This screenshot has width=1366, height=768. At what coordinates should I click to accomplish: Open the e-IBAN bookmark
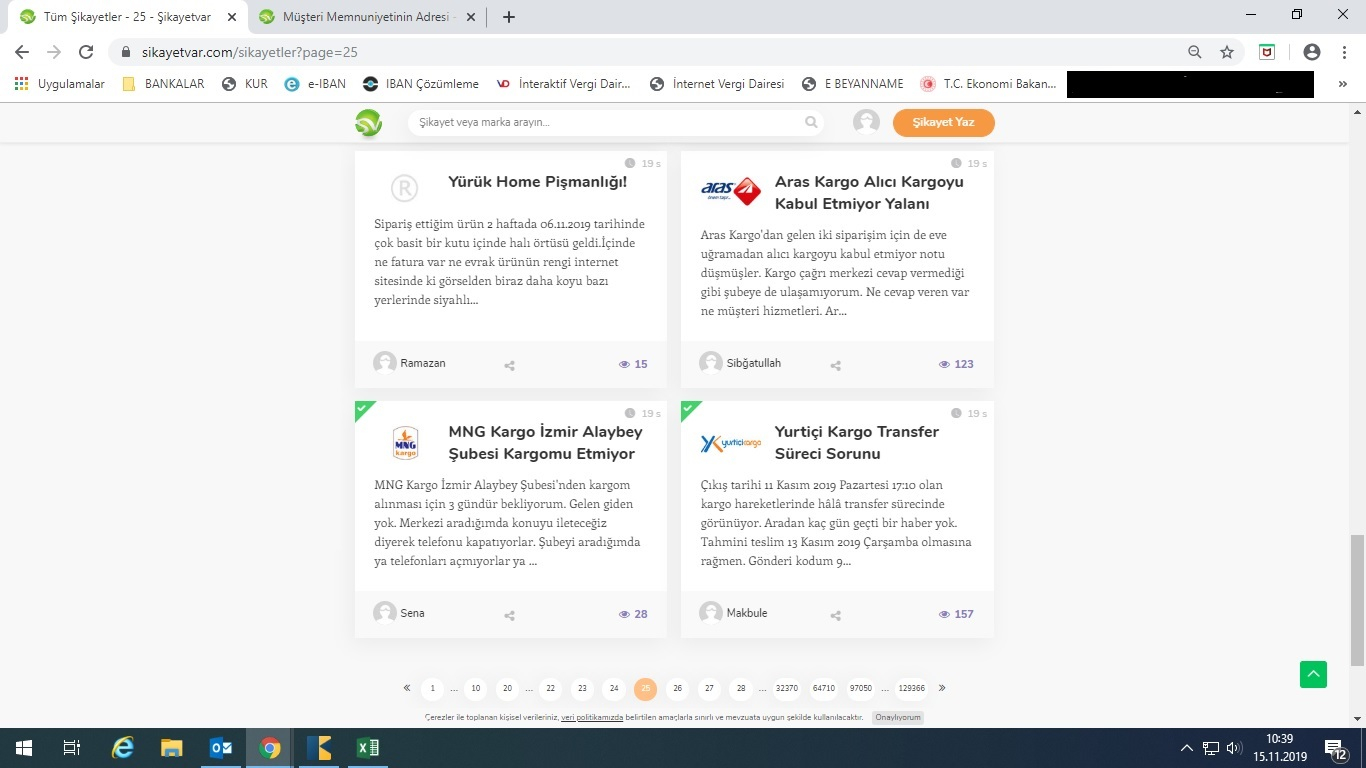pyautogui.click(x=315, y=84)
